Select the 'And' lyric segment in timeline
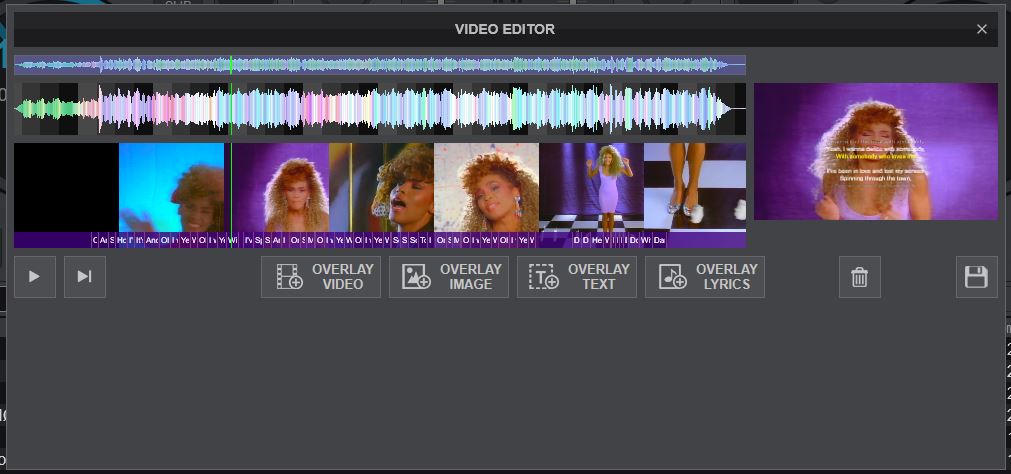 click(x=152, y=240)
